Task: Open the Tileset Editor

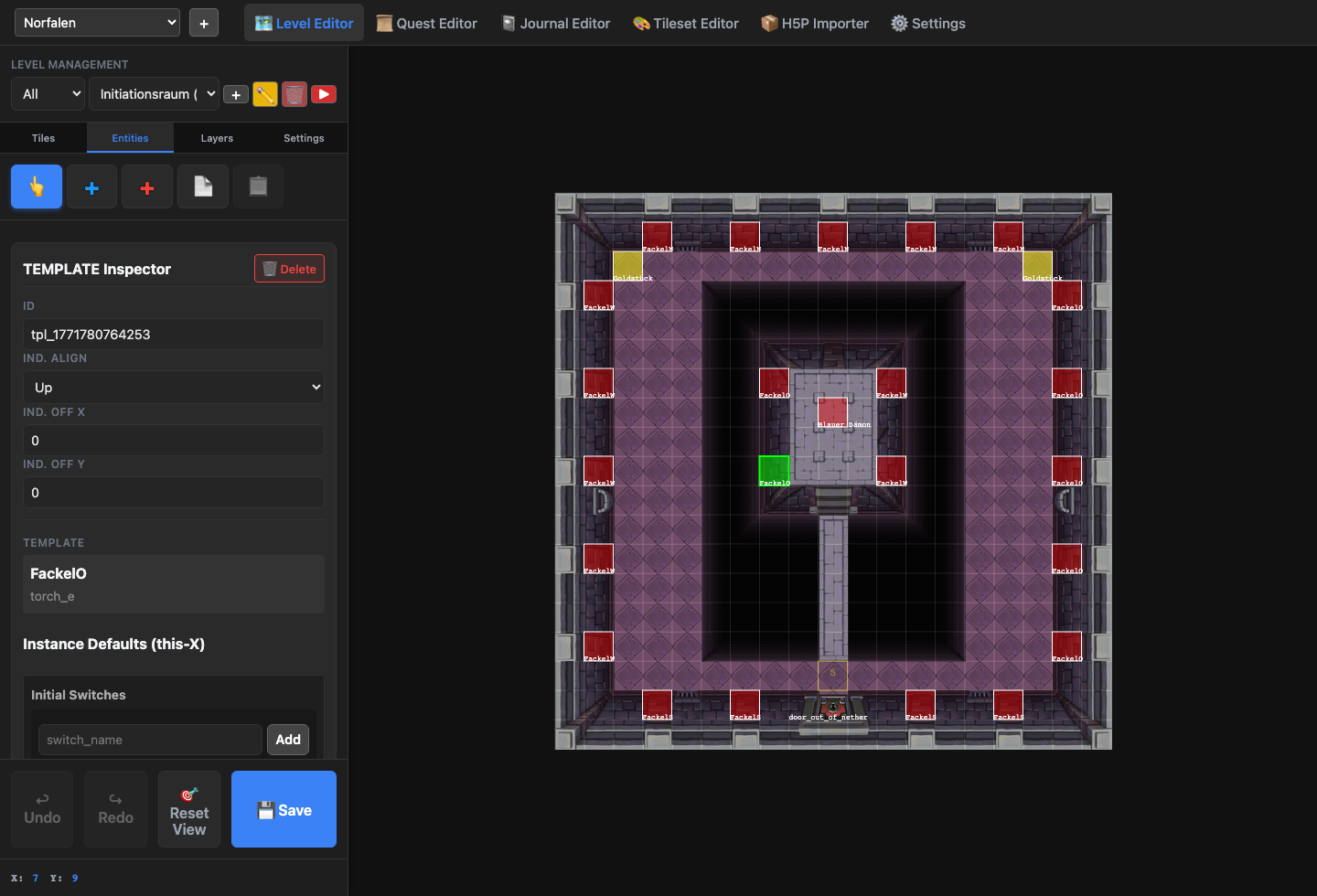Action: [685, 23]
